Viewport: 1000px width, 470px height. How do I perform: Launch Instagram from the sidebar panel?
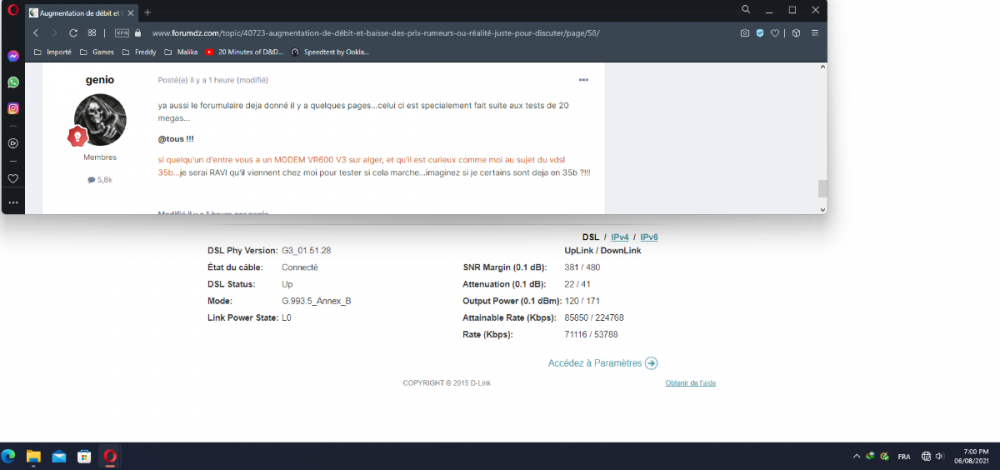(13, 108)
